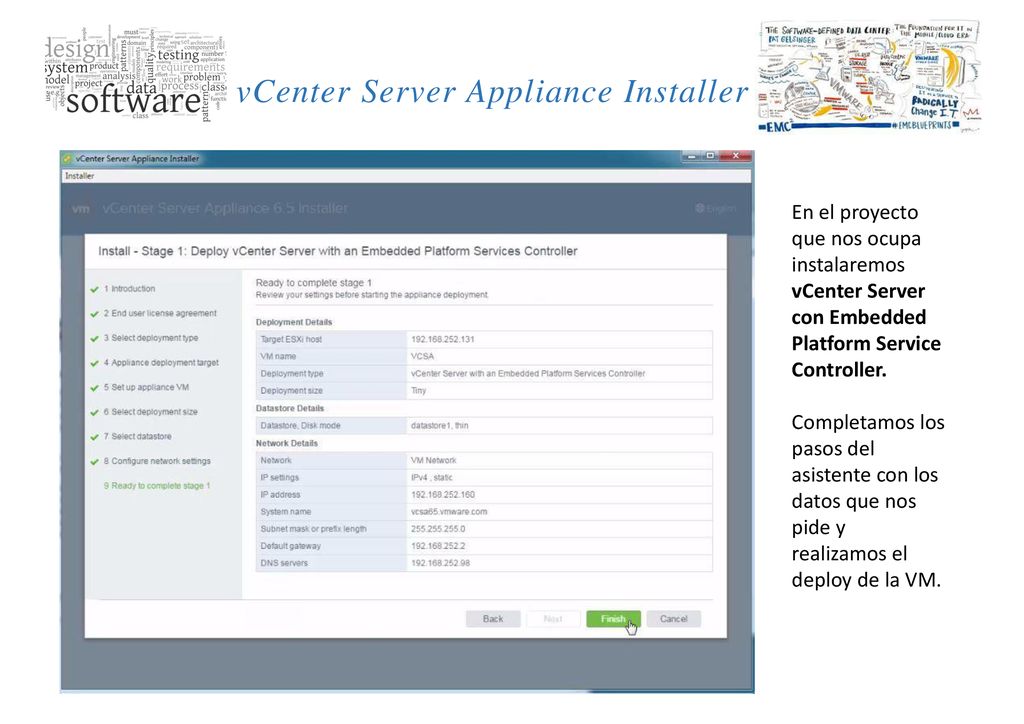1024x724 pixels.
Task: Select the deployment size value Tiny
Action: click(419, 390)
